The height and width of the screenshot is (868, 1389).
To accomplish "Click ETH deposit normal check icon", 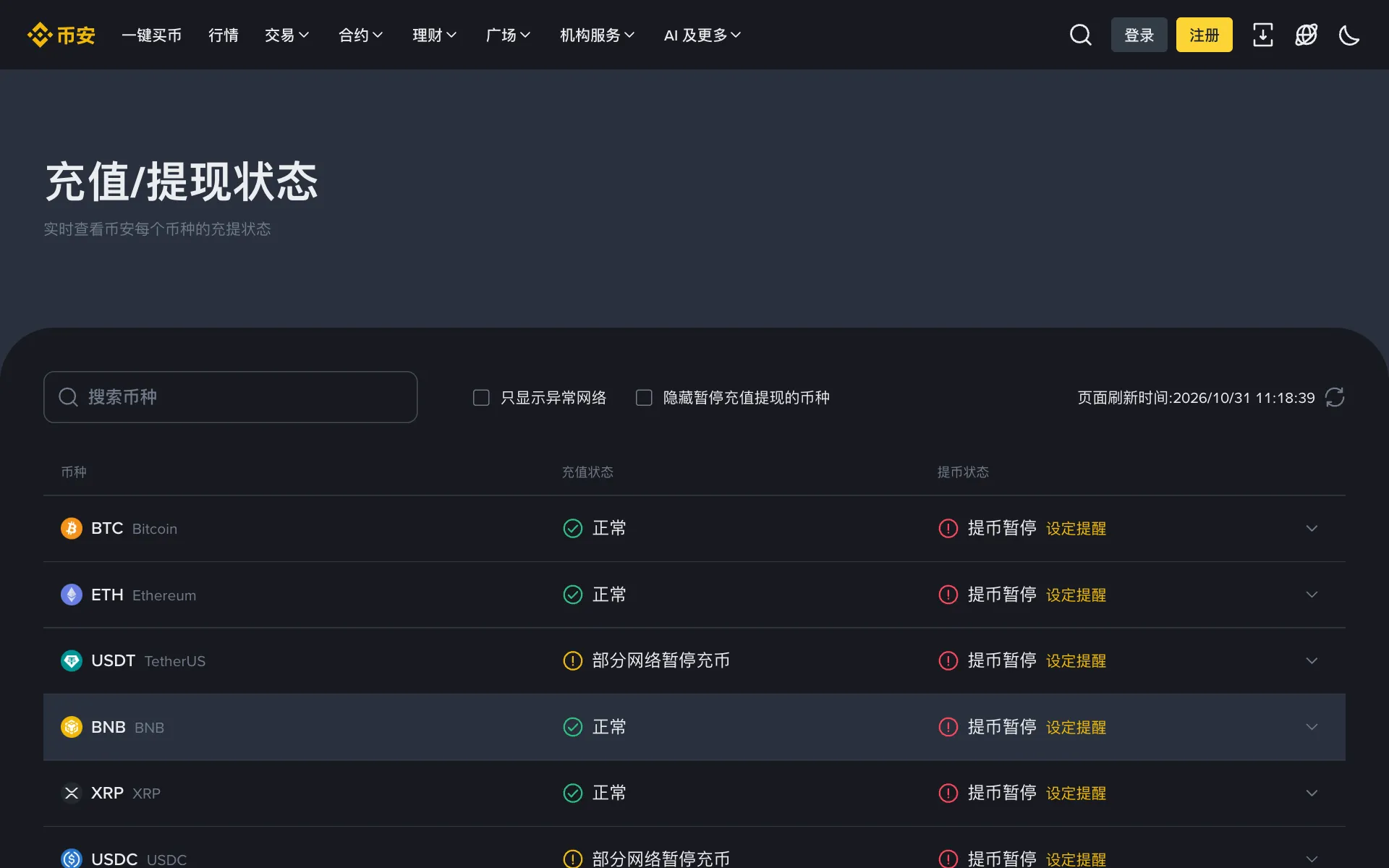I will (x=573, y=595).
